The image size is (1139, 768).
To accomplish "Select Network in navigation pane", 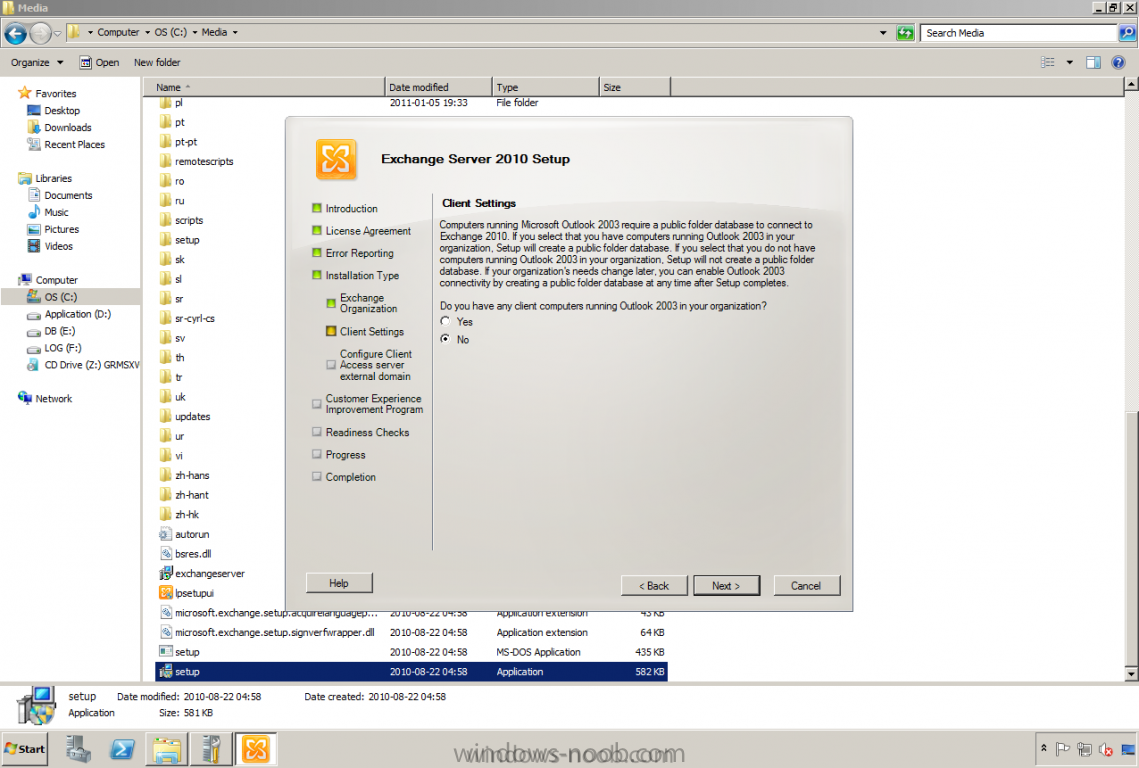I will (53, 398).
